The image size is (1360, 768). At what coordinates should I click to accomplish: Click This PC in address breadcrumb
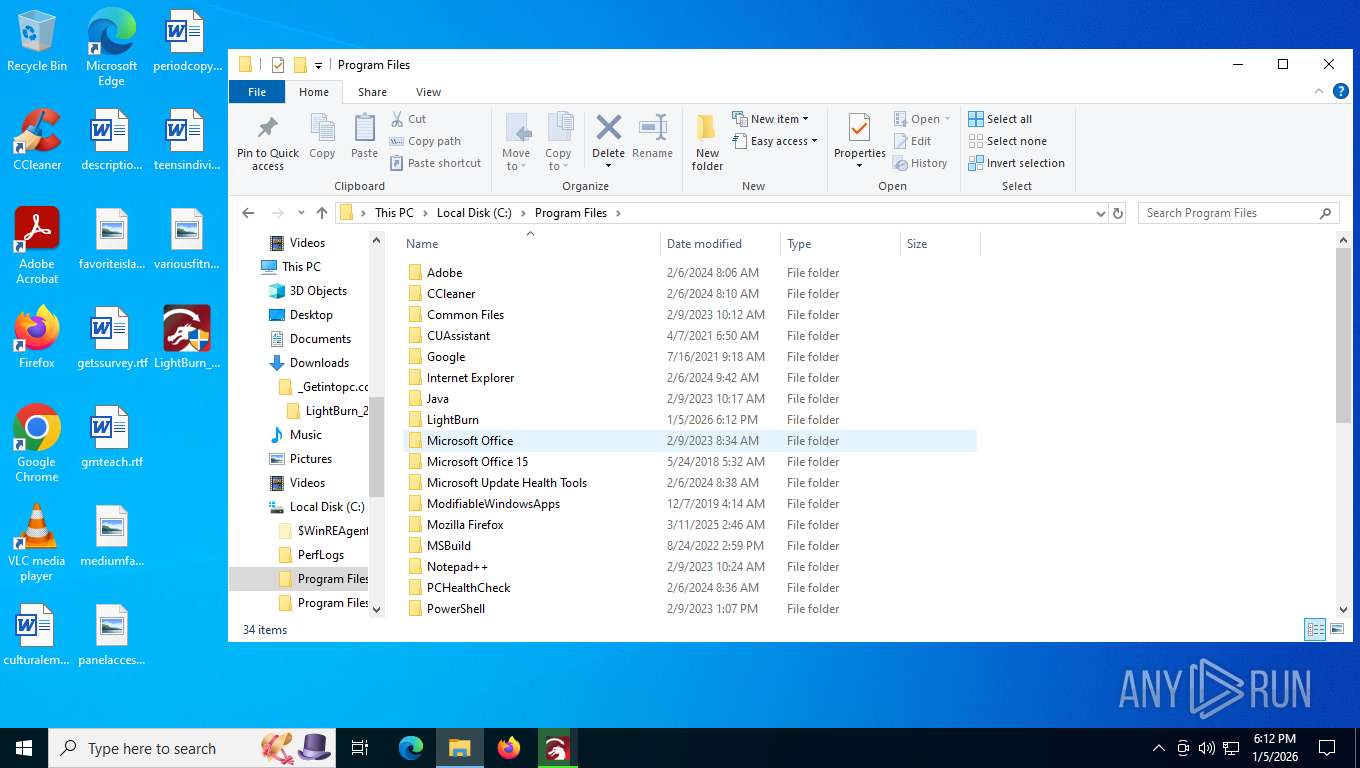pos(394,213)
